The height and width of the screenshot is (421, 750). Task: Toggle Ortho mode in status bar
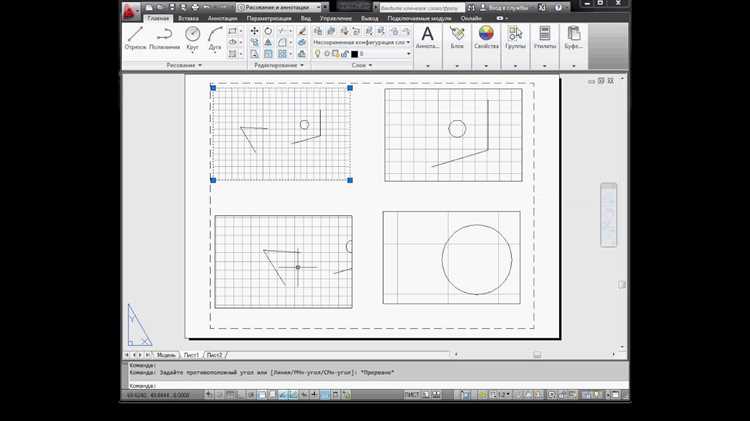(x=240, y=395)
